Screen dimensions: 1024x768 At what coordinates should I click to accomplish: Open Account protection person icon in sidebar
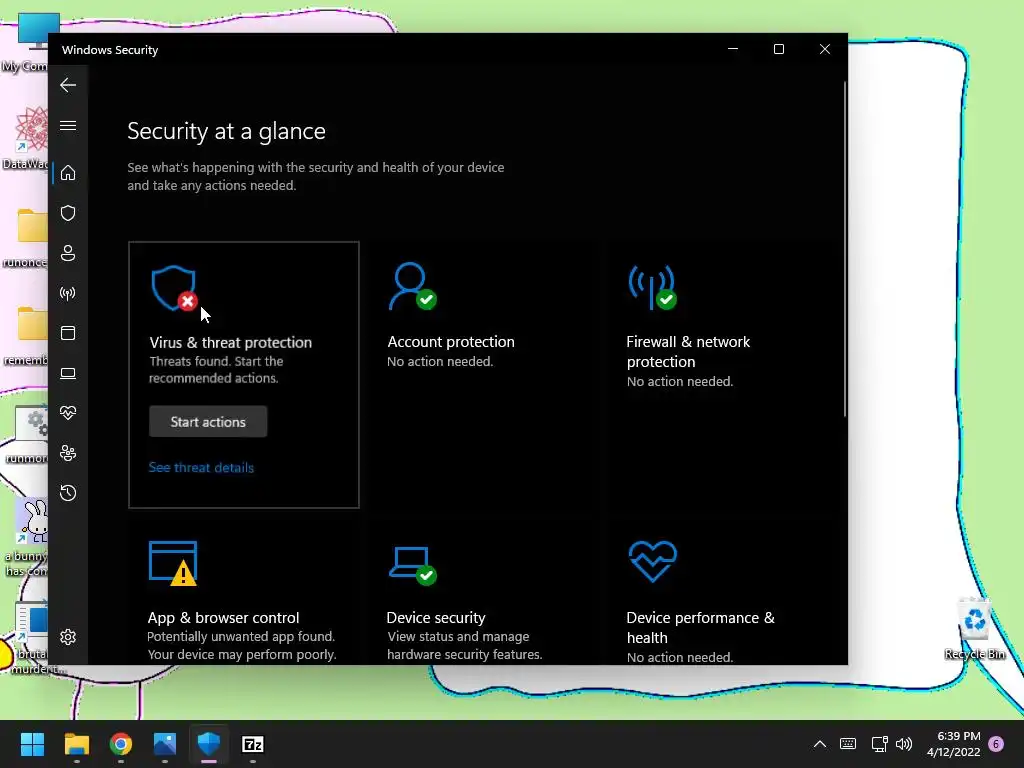click(x=68, y=253)
